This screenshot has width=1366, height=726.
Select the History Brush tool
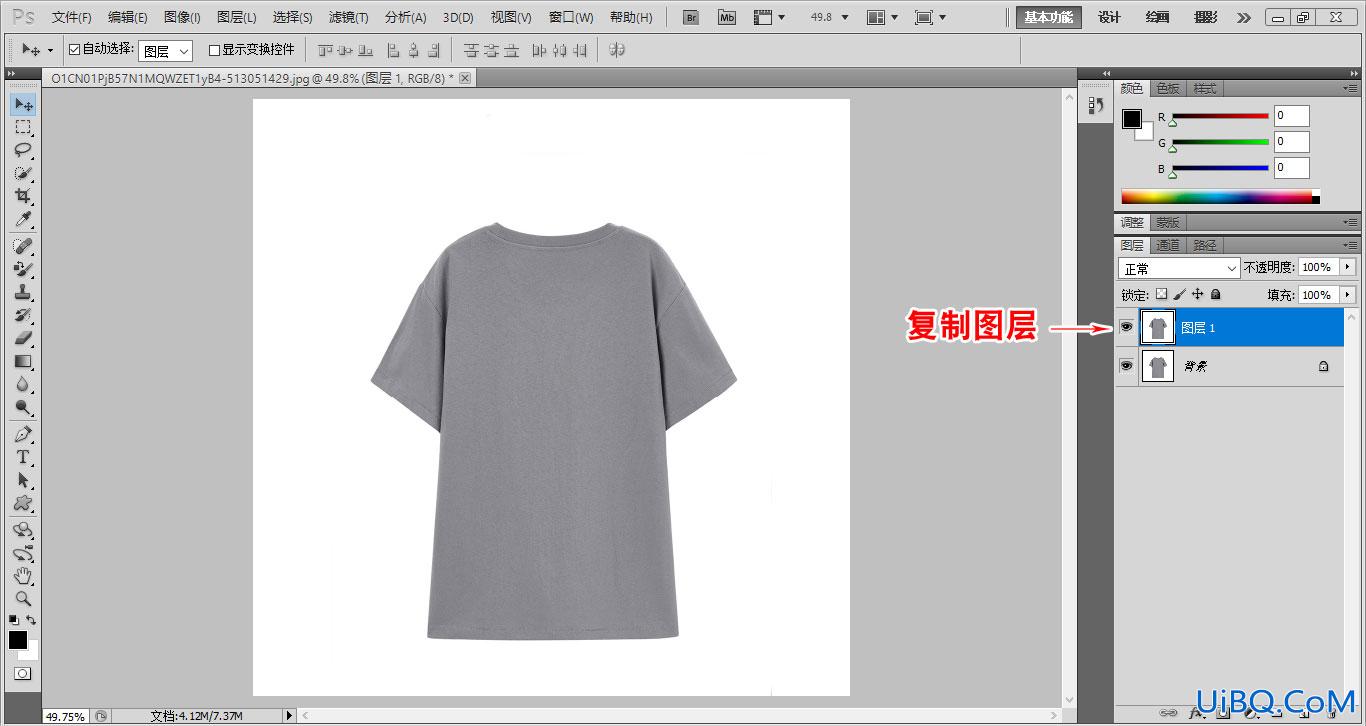tap(23, 315)
